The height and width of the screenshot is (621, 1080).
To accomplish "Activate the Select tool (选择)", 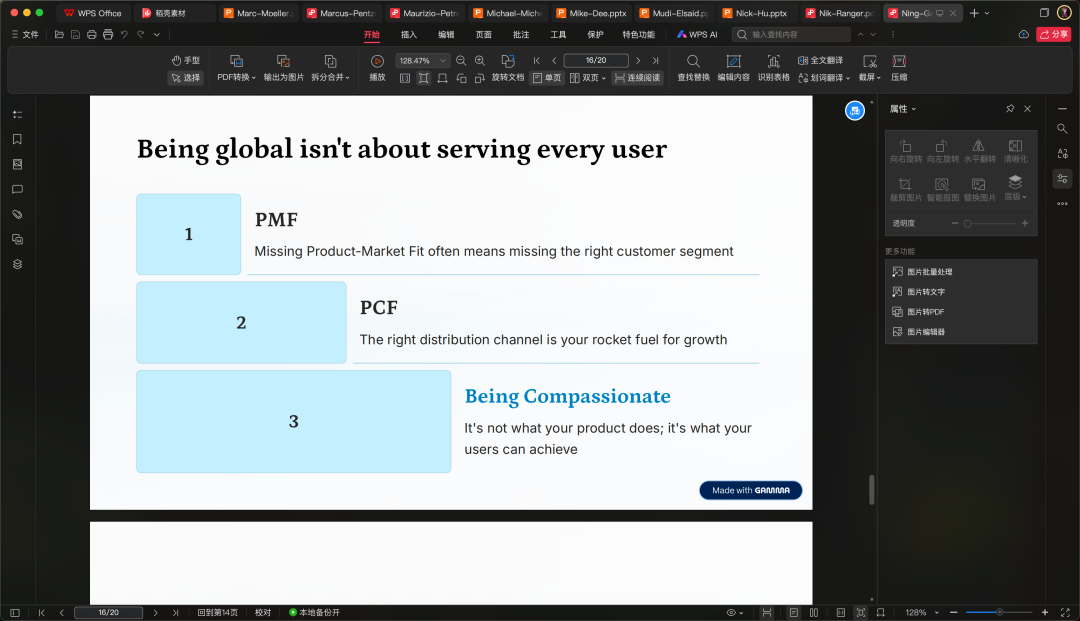I will [185, 78].
